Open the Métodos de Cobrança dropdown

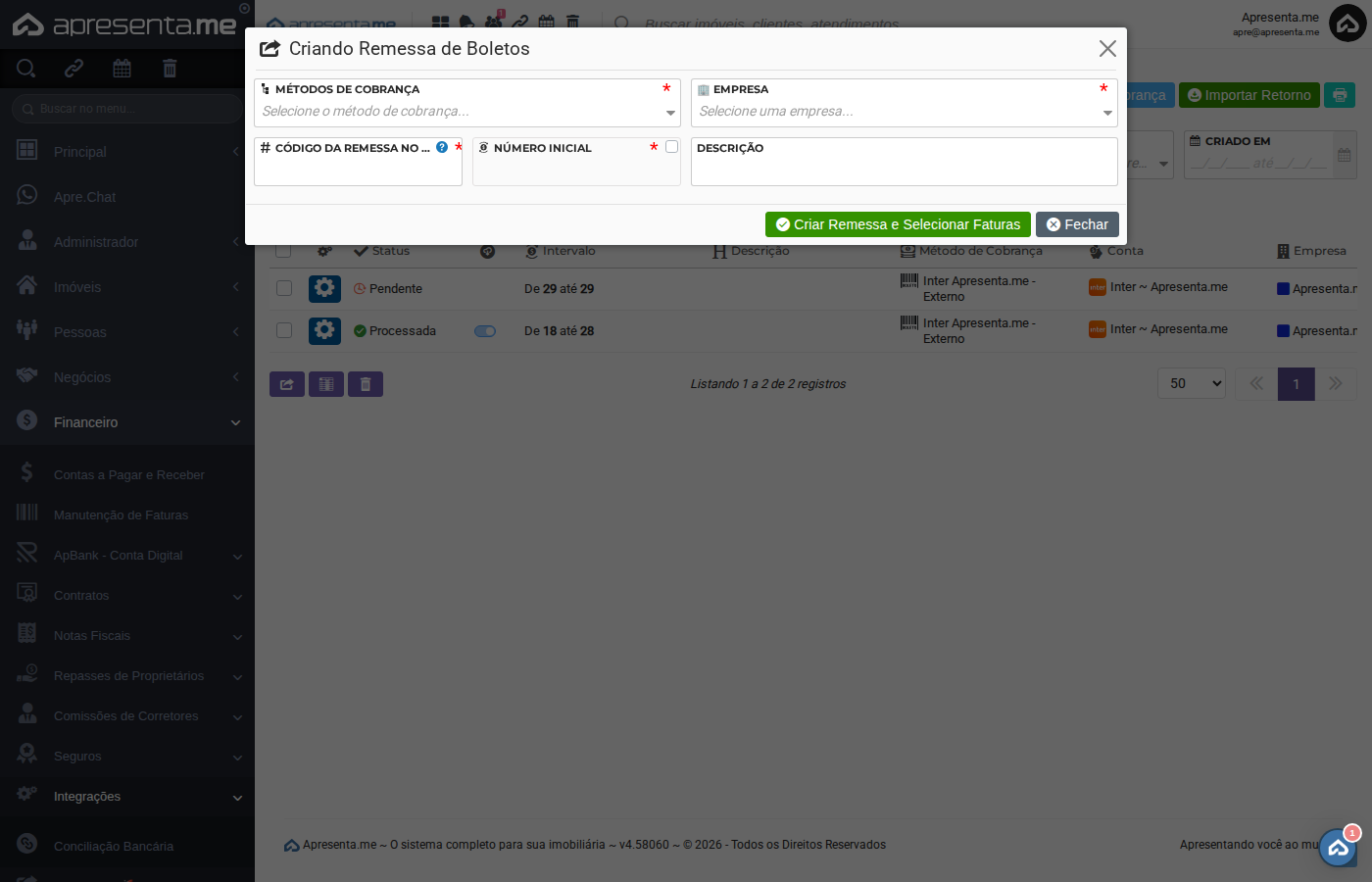(x=466, y=112)
